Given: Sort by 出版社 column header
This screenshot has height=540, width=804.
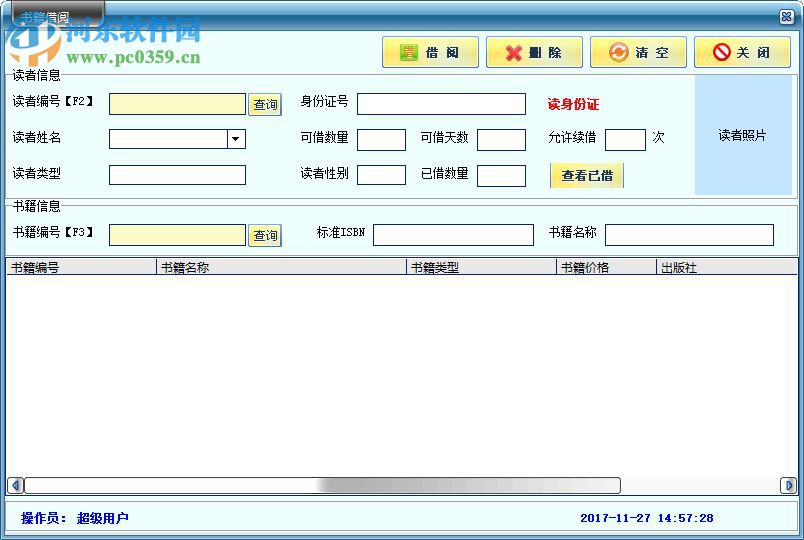Looking at the screenshot, I should pyautogui.click(x=727, y=267).
